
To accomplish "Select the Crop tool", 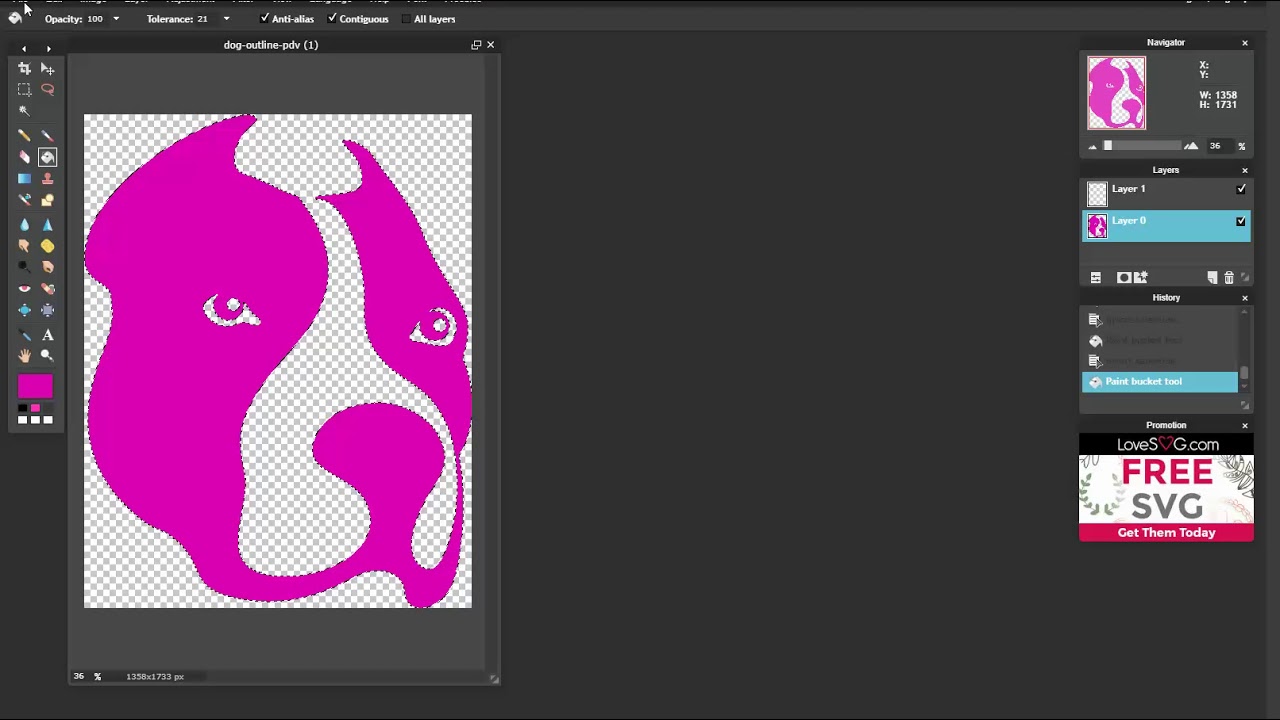I will click(24, 69).
